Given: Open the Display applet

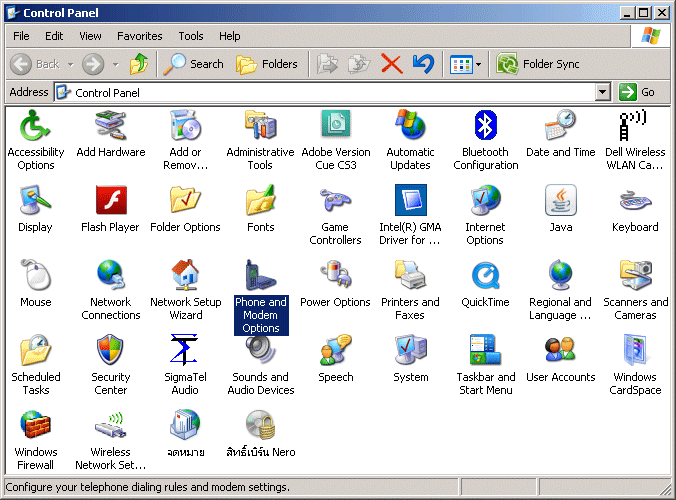Looking at the screenshot, I should tap(35, 200).
